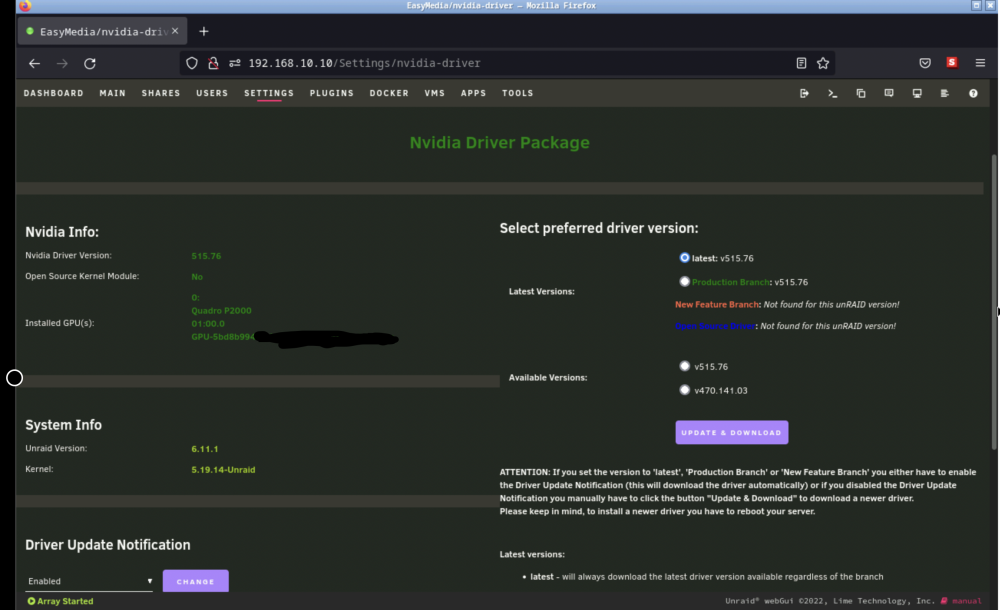
Task: Open the Dashboard menu
Action: click(54, 93)
